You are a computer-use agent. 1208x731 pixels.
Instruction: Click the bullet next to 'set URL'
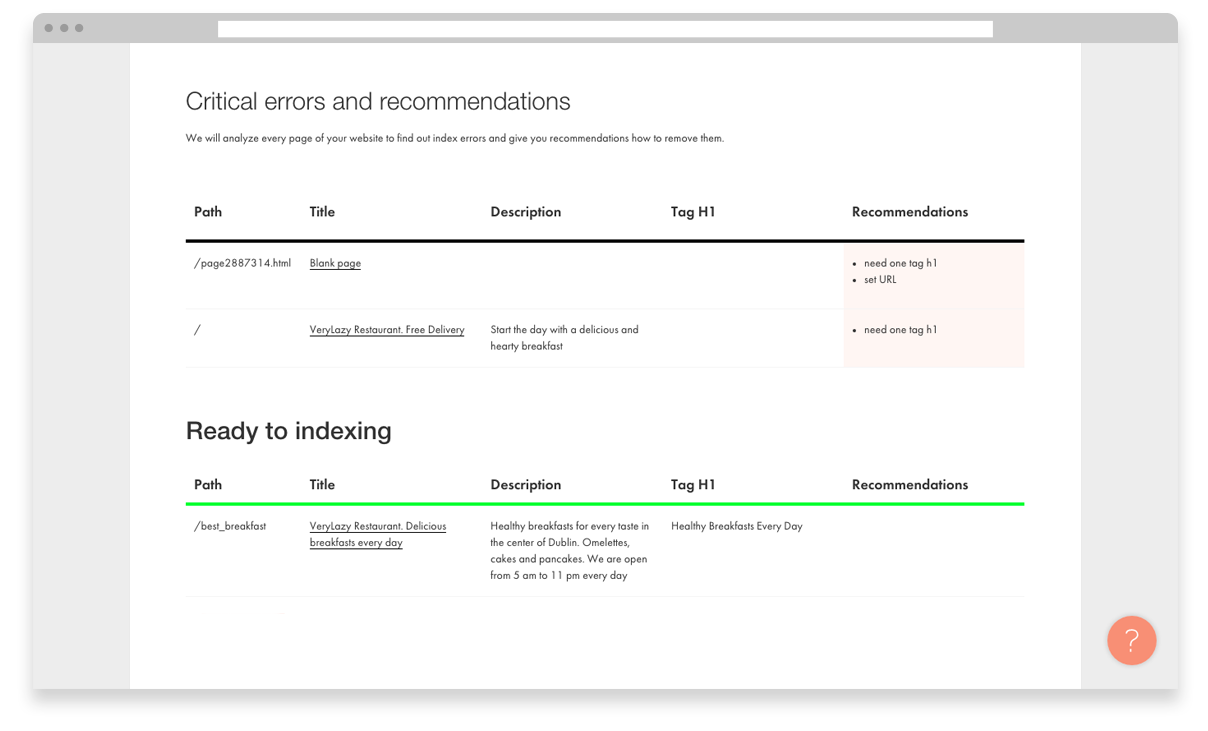[x=854, y=280]
